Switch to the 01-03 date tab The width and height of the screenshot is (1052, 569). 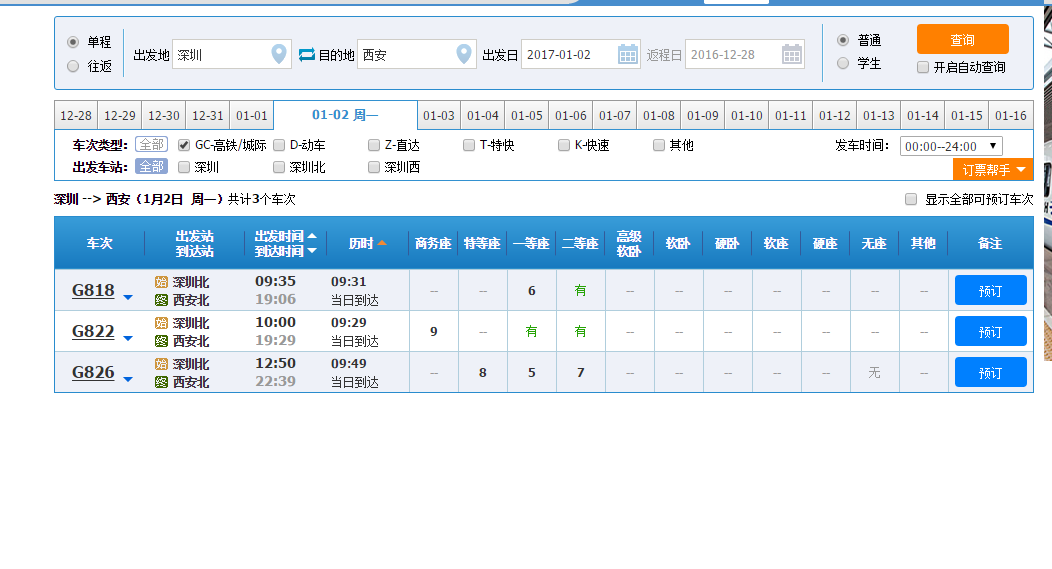(x=439, y=115)
